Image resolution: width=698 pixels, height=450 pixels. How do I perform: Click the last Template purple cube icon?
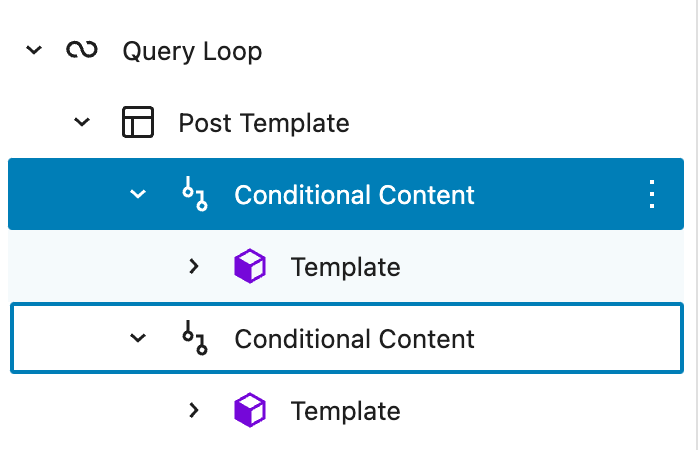250,410
